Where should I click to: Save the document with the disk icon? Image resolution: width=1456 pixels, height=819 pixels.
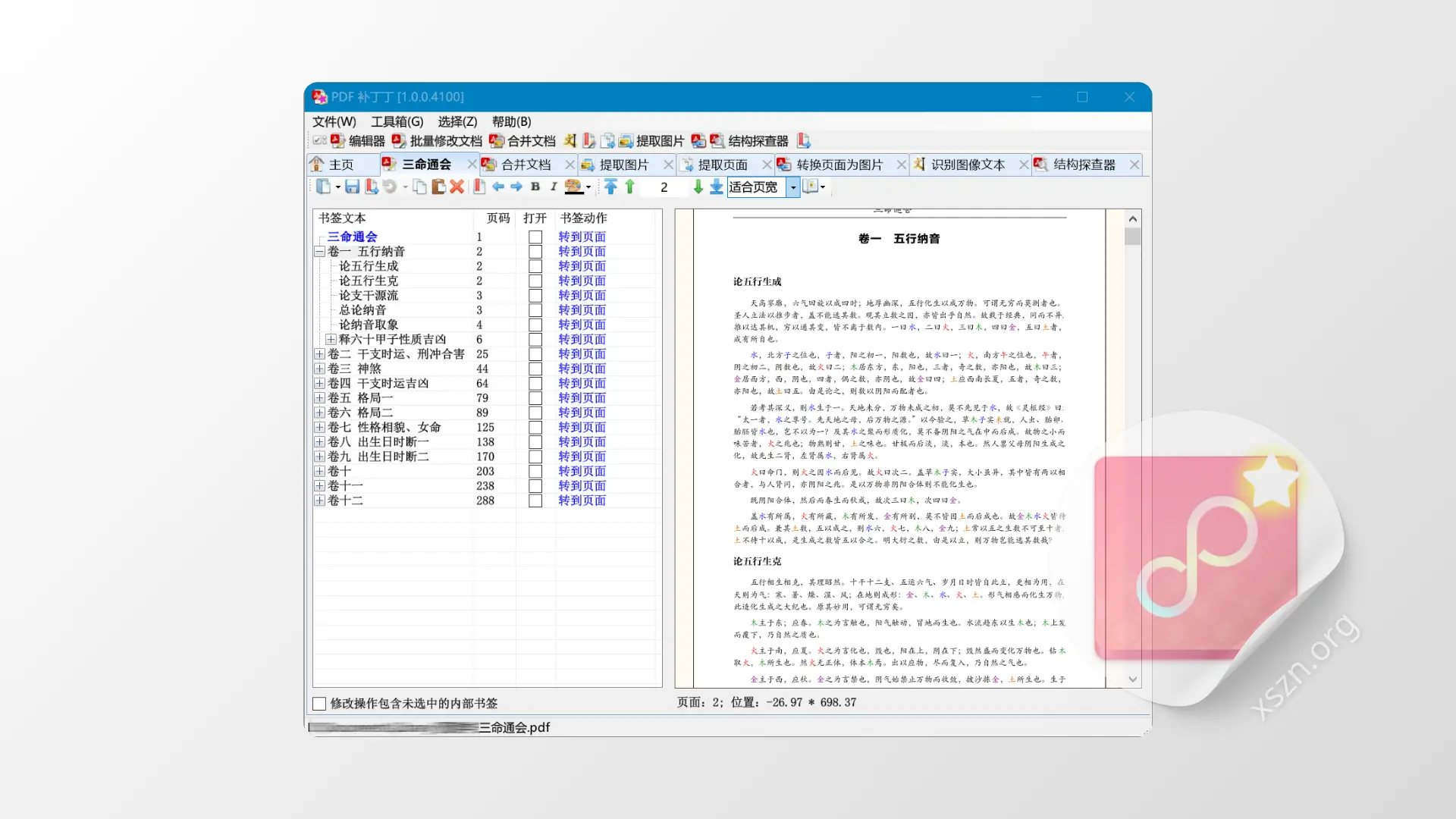click(x=352, y=187)
